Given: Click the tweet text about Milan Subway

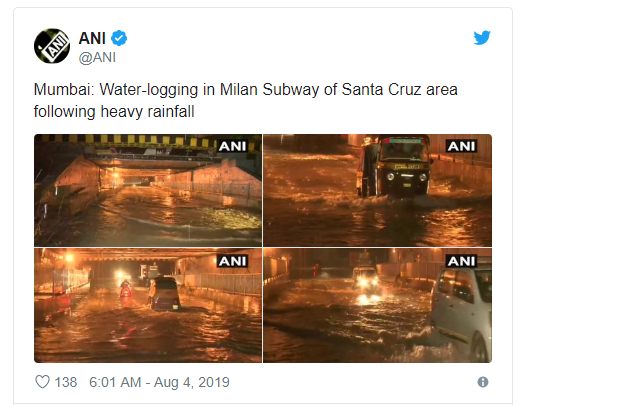Looking at the screenshot, I should click(x=245, y=100).
